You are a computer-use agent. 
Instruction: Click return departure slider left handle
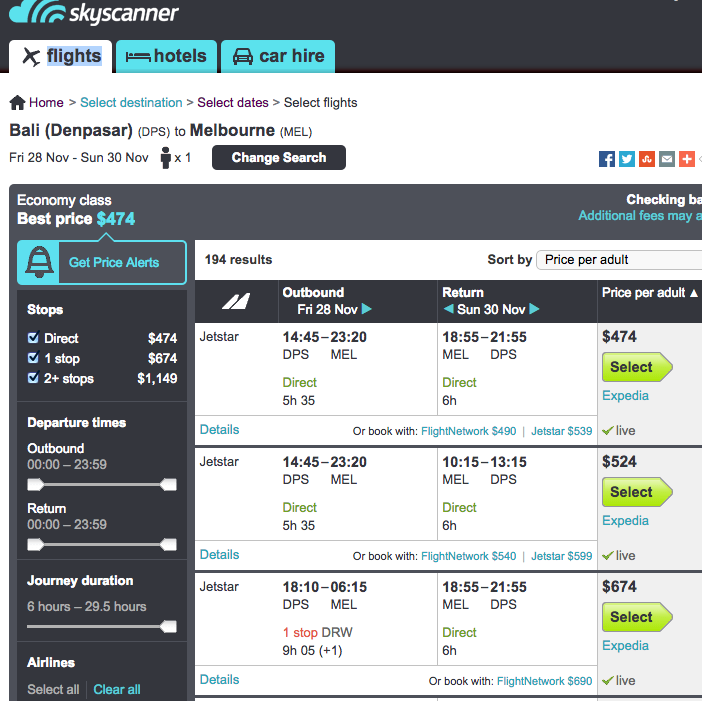[x=35, y=544]
